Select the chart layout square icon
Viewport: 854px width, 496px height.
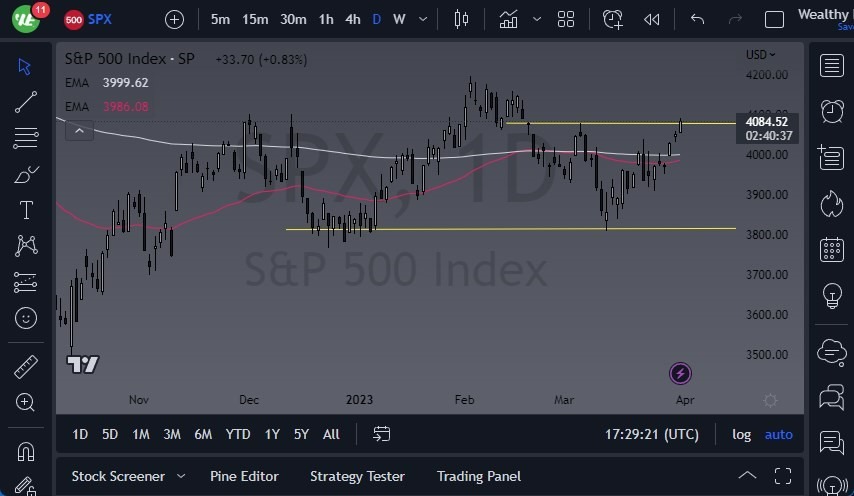point(774,20)
